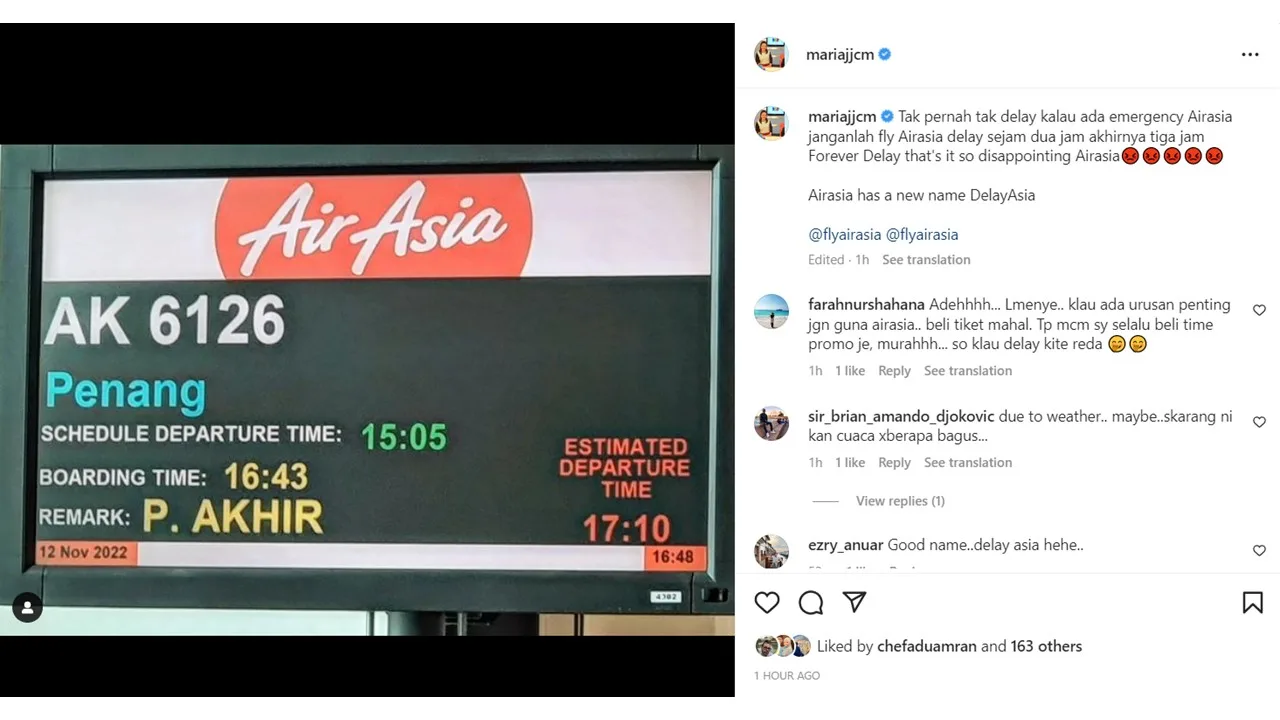Expand View replies (1)

point(900,501)
